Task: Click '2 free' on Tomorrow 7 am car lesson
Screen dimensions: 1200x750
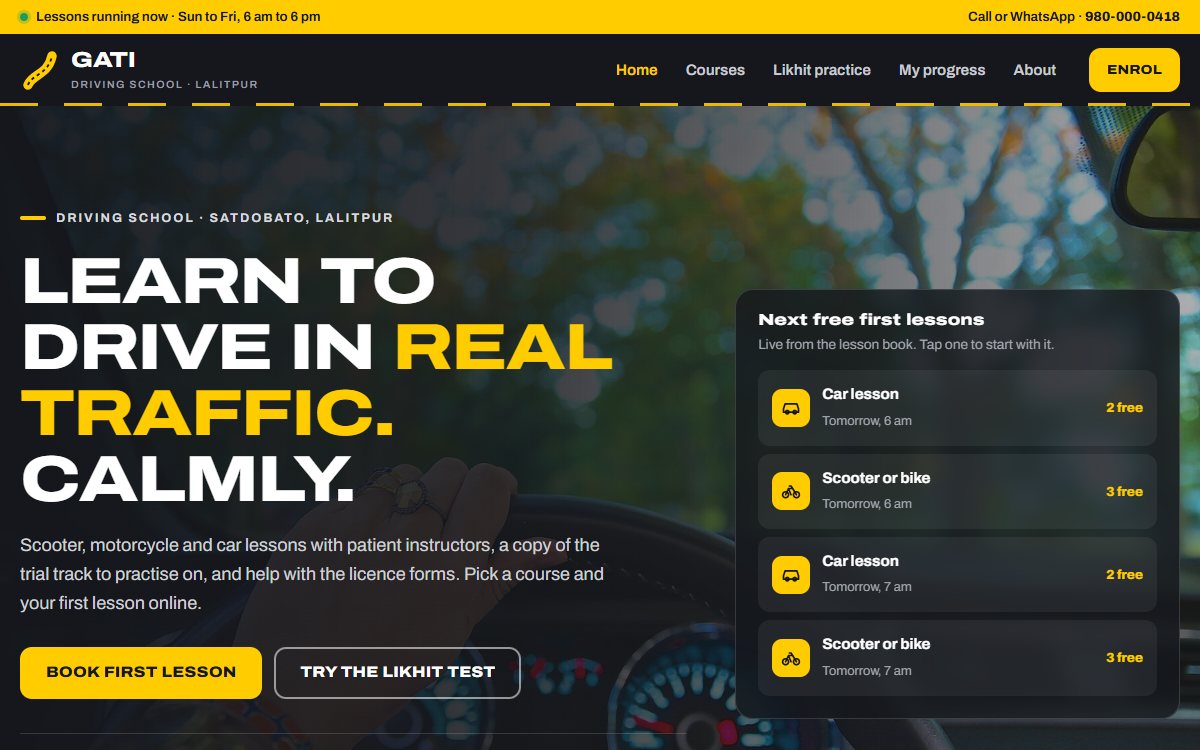Action: point(1124,575)
